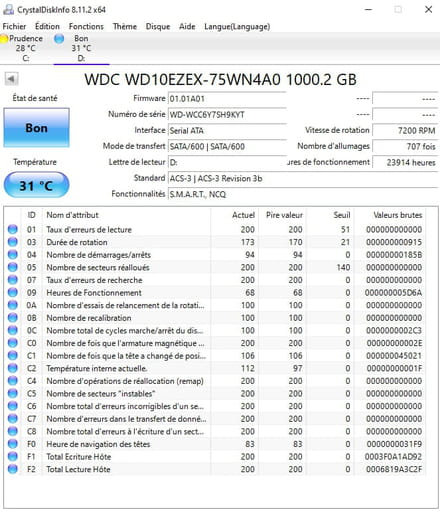Click status icon for Nombre de recalibration
Viewport: 440px width, 512px height.
pos(12,318)
